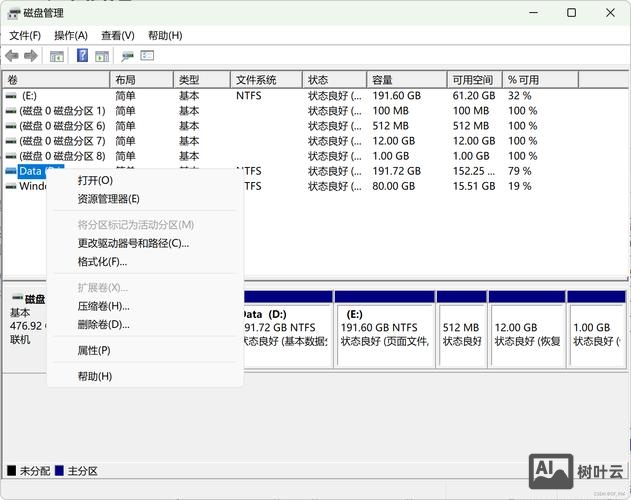Click the refresh disk toolbar icon
631x500 pixels.
(128, 56)
